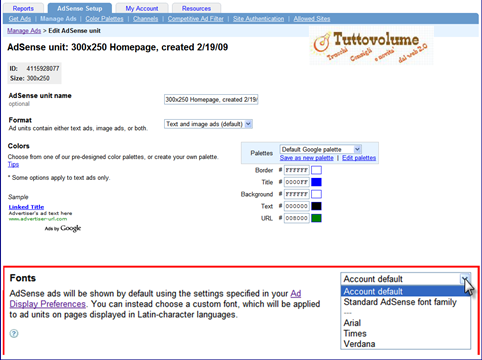Open Manage Ads submenu link

[x=58, y=19]
